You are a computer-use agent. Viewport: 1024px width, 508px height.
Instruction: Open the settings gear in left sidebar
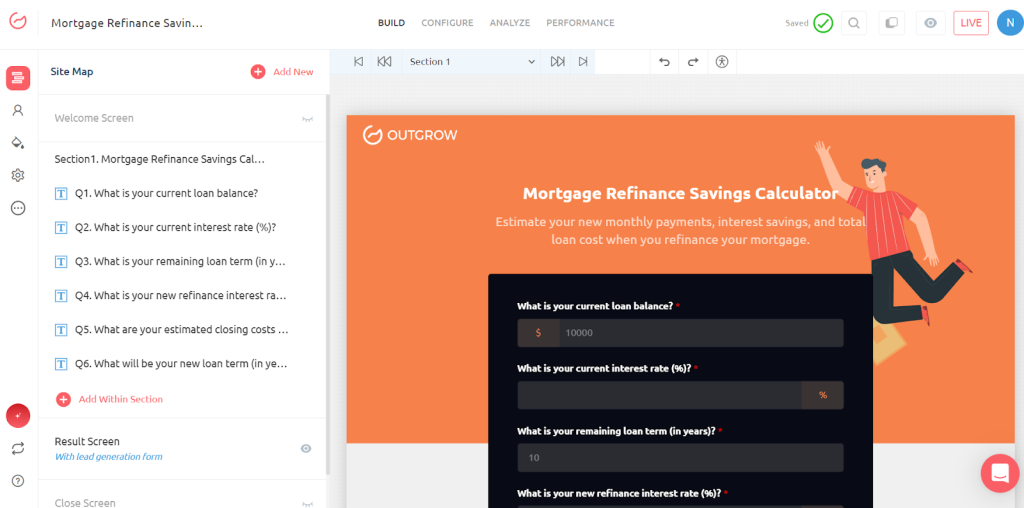point(17,175)
